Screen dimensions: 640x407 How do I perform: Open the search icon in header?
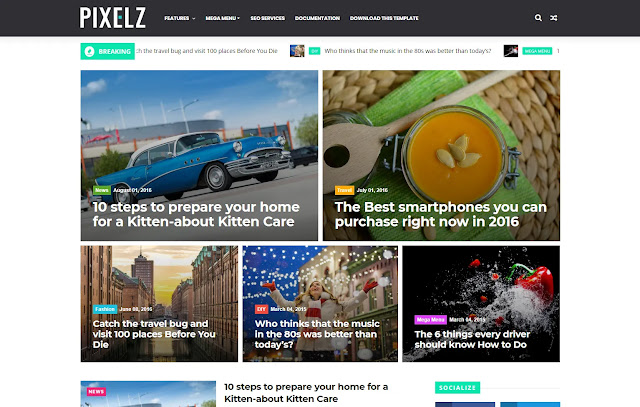(538, 18)
